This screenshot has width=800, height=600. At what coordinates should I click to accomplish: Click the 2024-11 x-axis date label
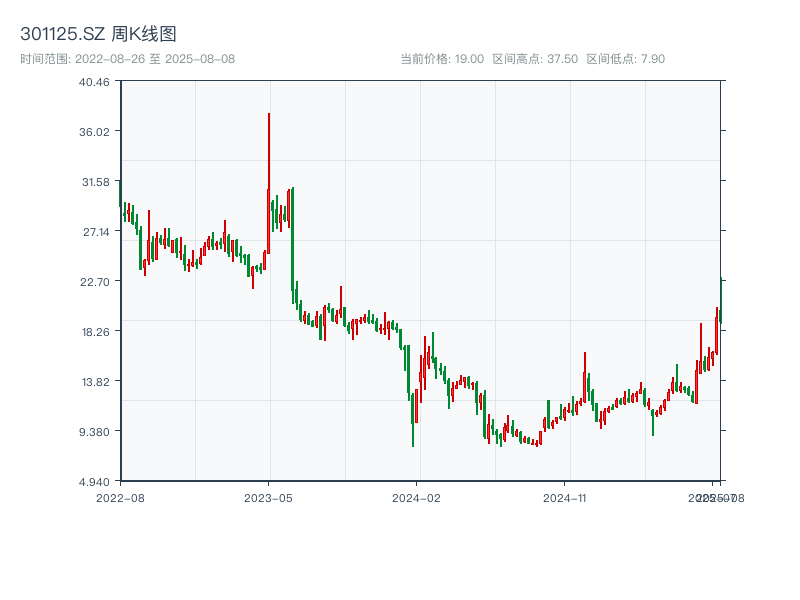coord(565,497)
